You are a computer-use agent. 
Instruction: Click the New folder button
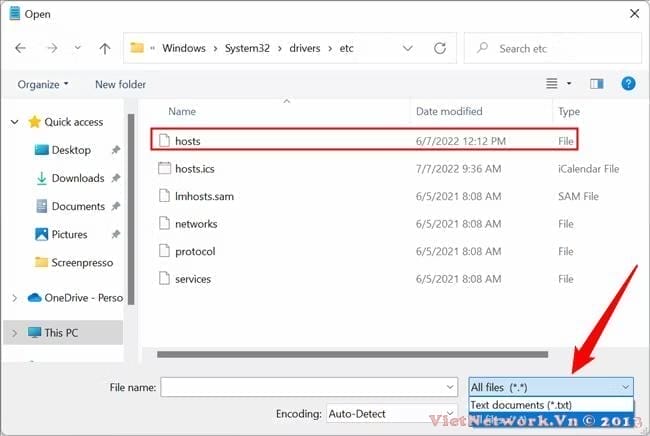click(x=120, y=84)
